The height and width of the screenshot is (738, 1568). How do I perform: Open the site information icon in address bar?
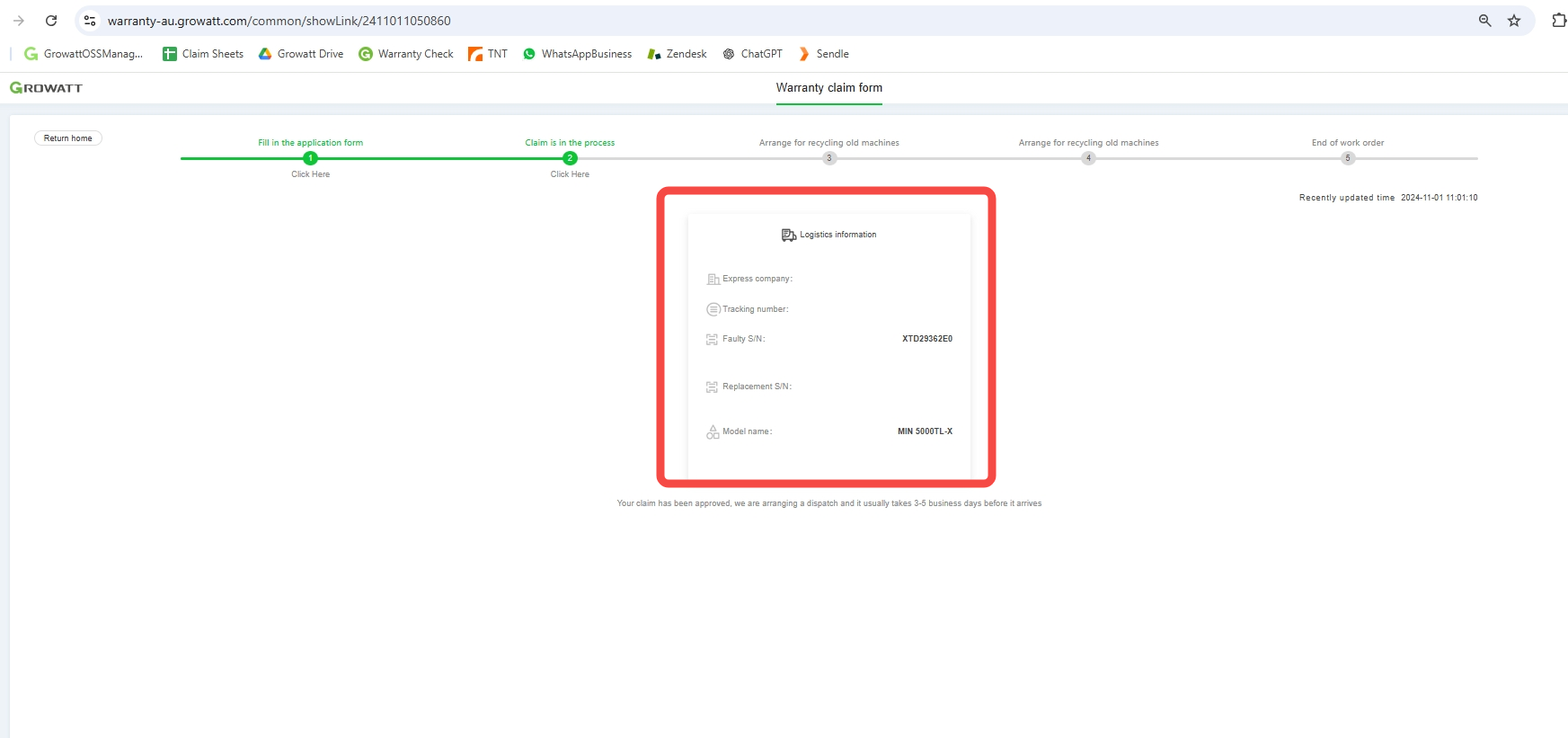[90, 21]
